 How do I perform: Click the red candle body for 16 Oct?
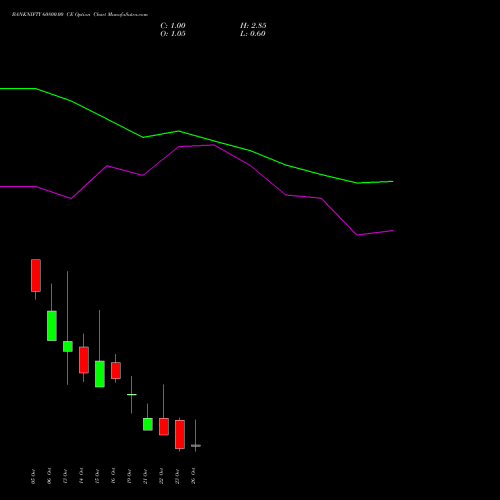pyautogui.click(x=116, y=370)
